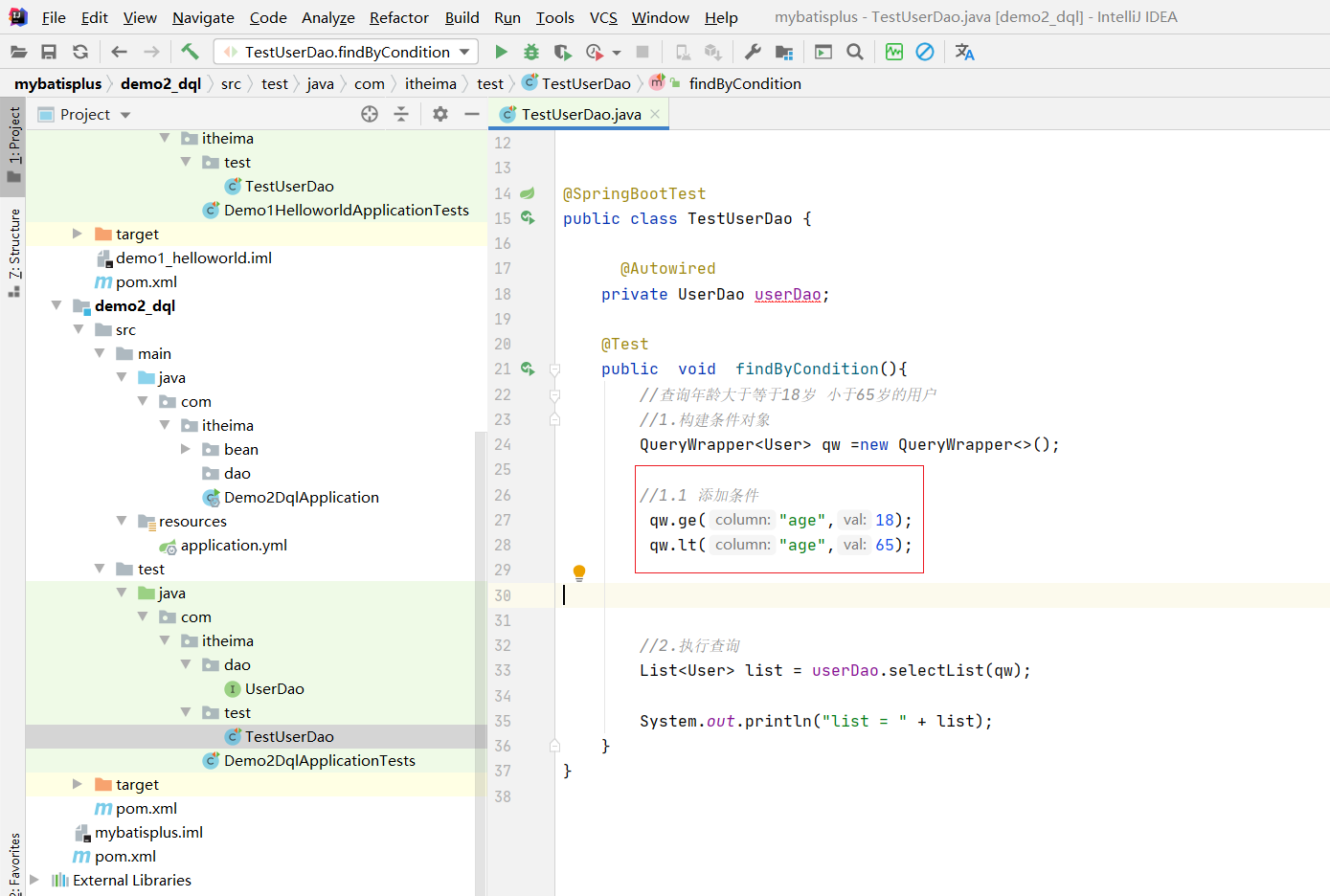This screenshot has height=896, width=1330.
Task: Click demo2_dql in the breadcrumb bar
Action: [160, 83]
